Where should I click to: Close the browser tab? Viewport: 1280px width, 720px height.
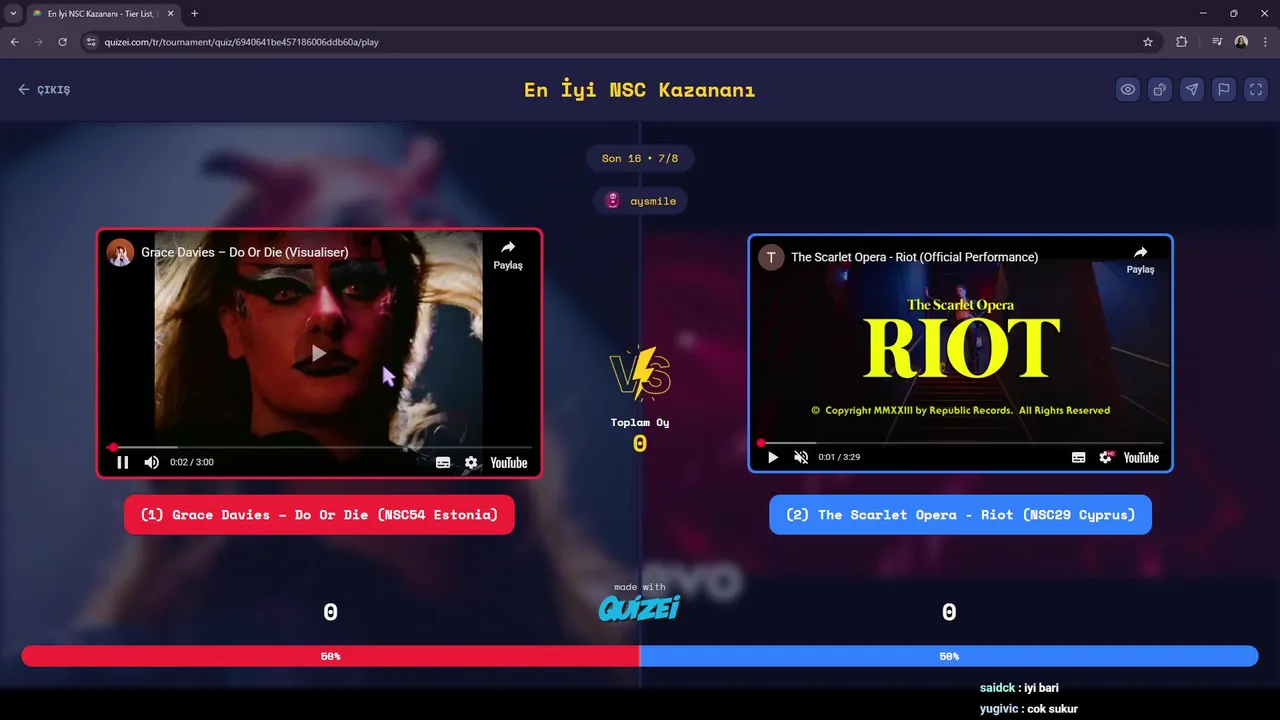(x=173, y=14)
